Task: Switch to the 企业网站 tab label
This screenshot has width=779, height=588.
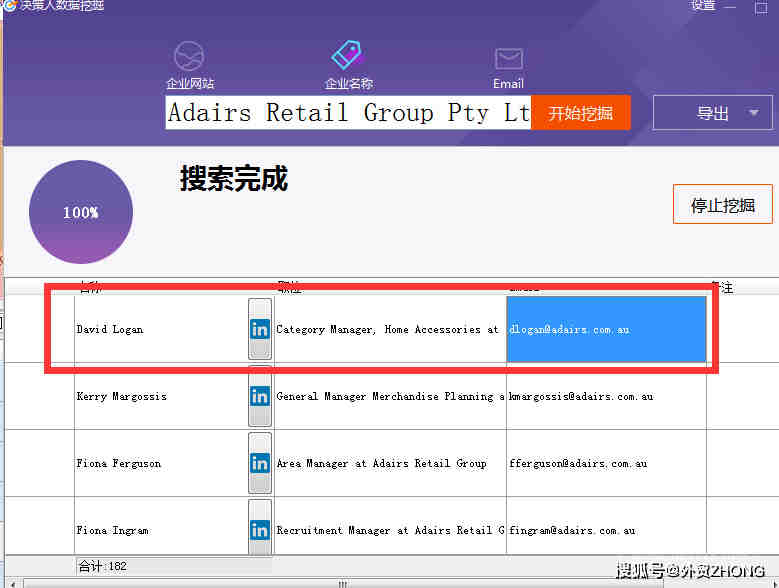Action: (x=190, y=83)
